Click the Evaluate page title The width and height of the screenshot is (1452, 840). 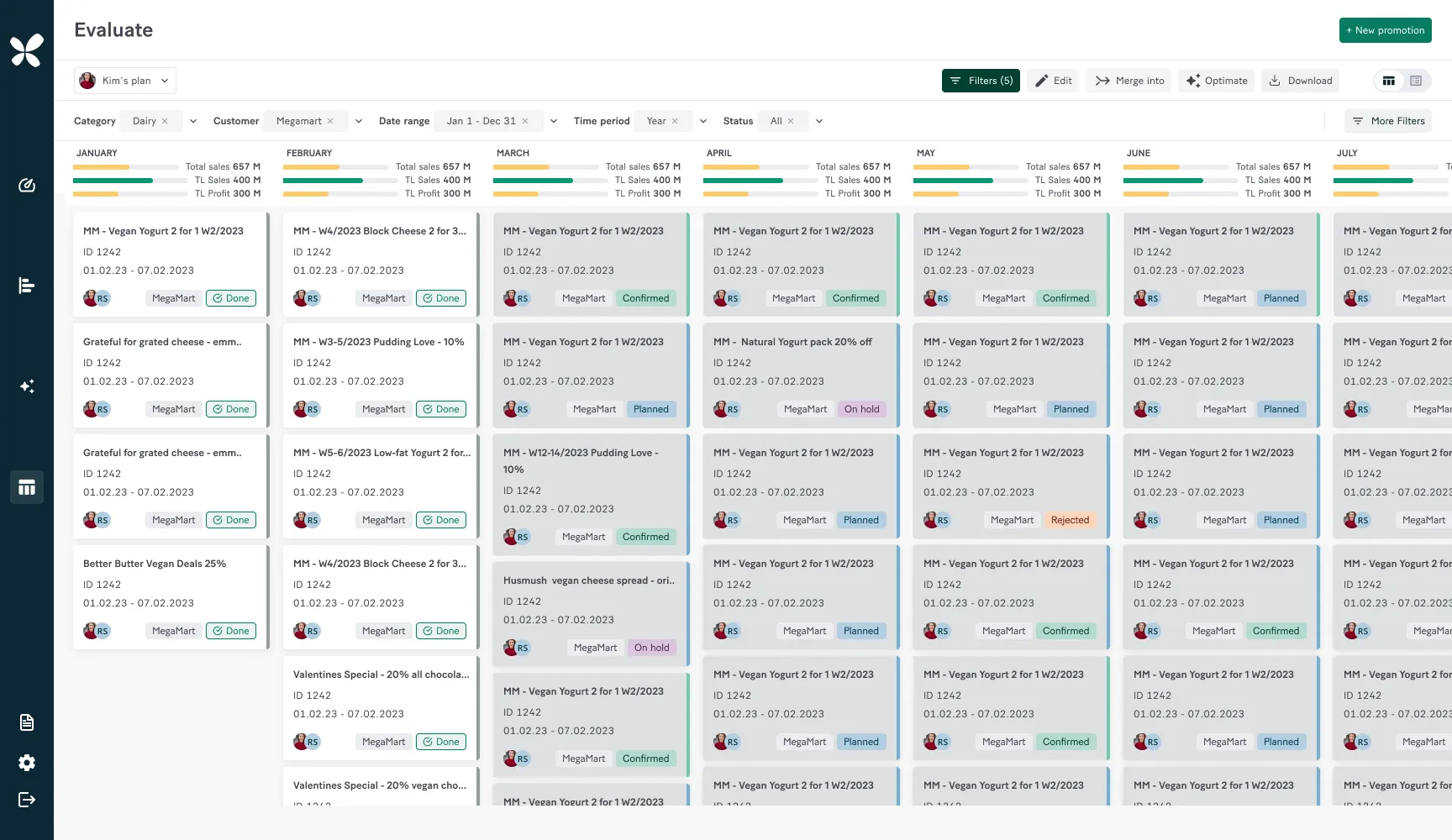point(113,30)
